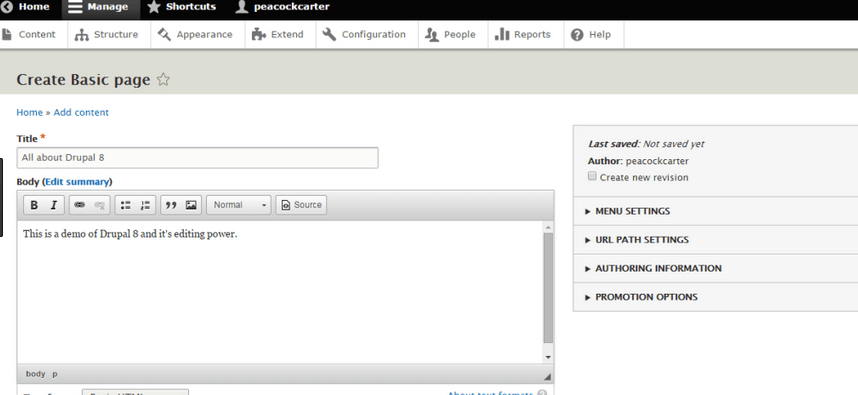Click into the Title input field

coord(198,158)
